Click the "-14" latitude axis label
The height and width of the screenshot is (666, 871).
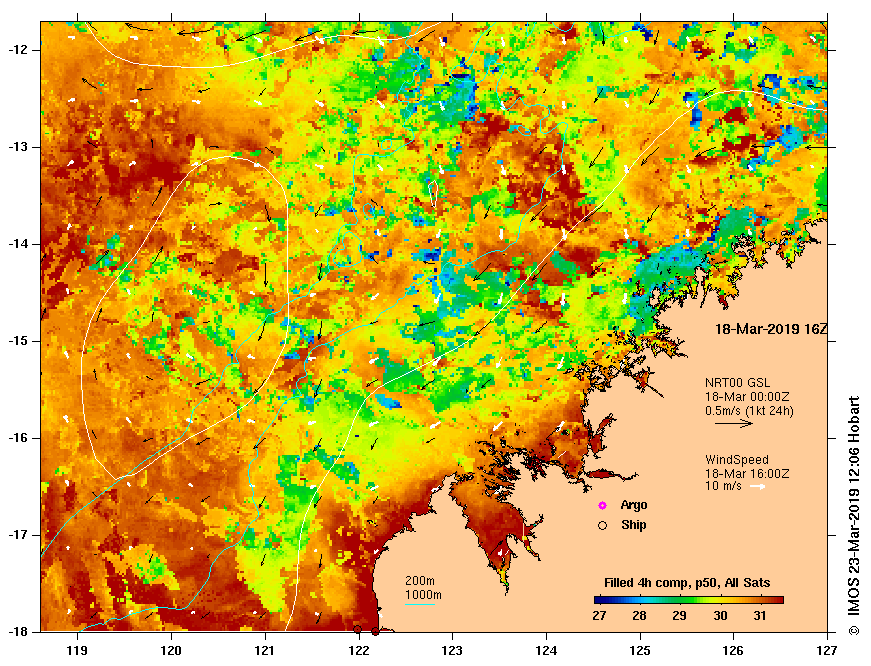(x=18, y=244)
